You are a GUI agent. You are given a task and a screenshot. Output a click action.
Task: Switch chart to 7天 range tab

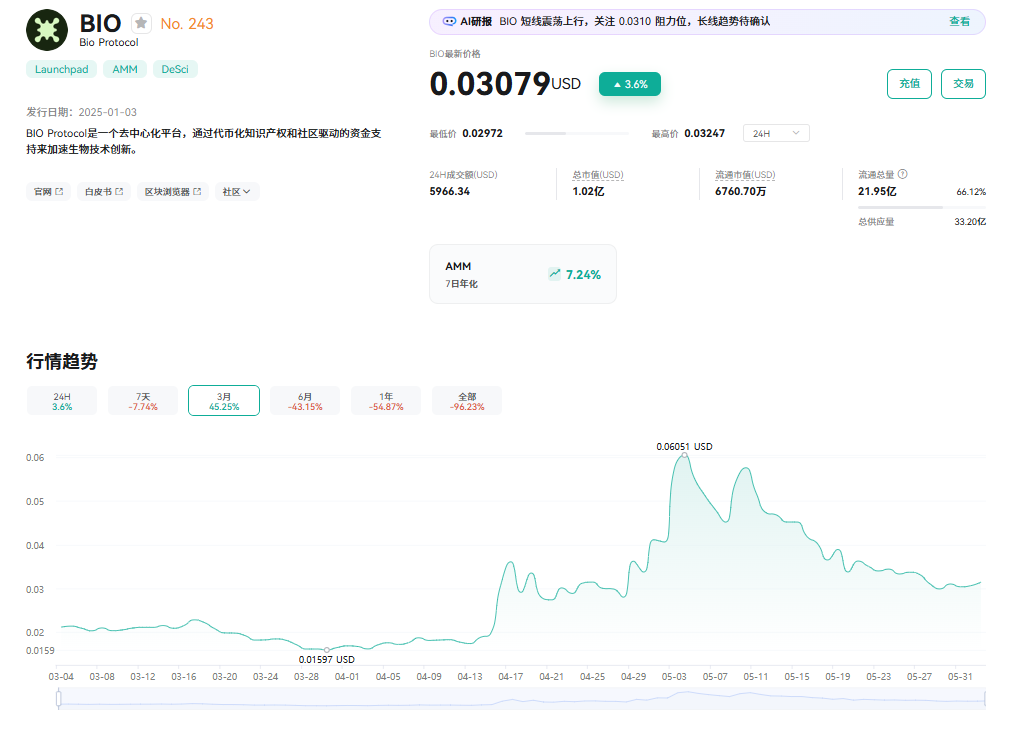(x=143, y=401)
